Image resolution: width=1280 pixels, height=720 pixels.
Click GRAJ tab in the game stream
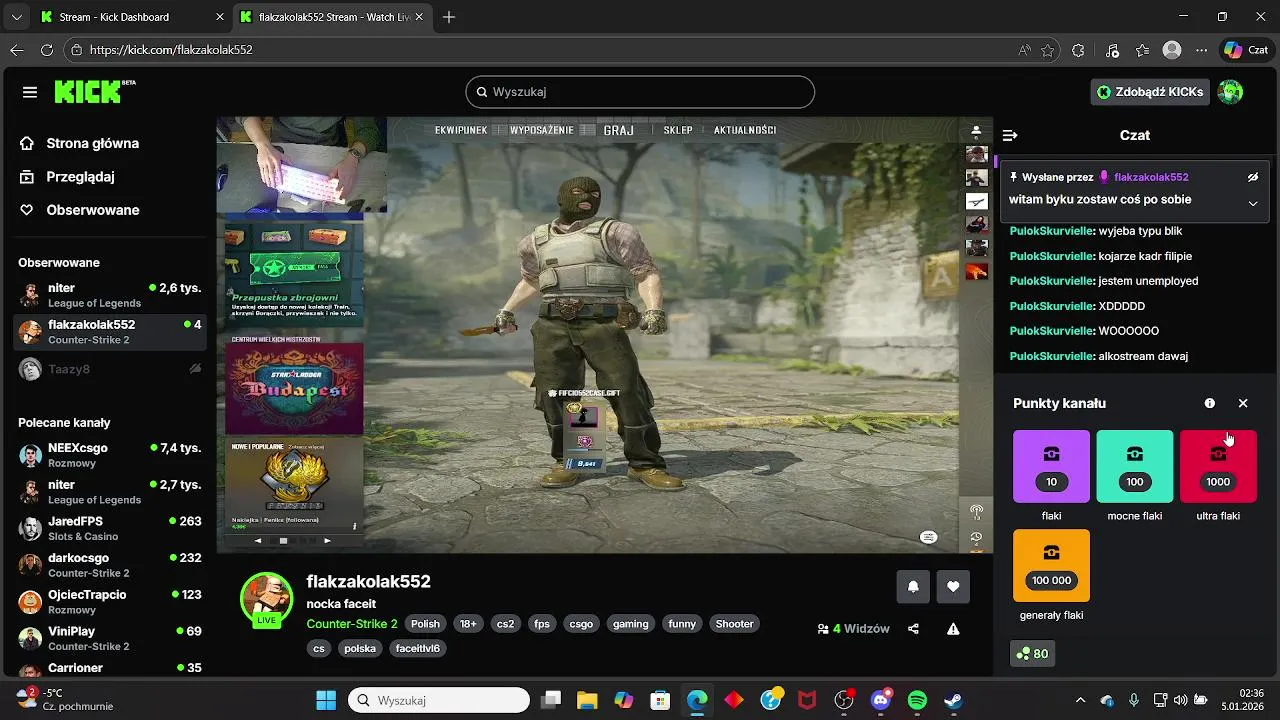[x=619, y=130]
